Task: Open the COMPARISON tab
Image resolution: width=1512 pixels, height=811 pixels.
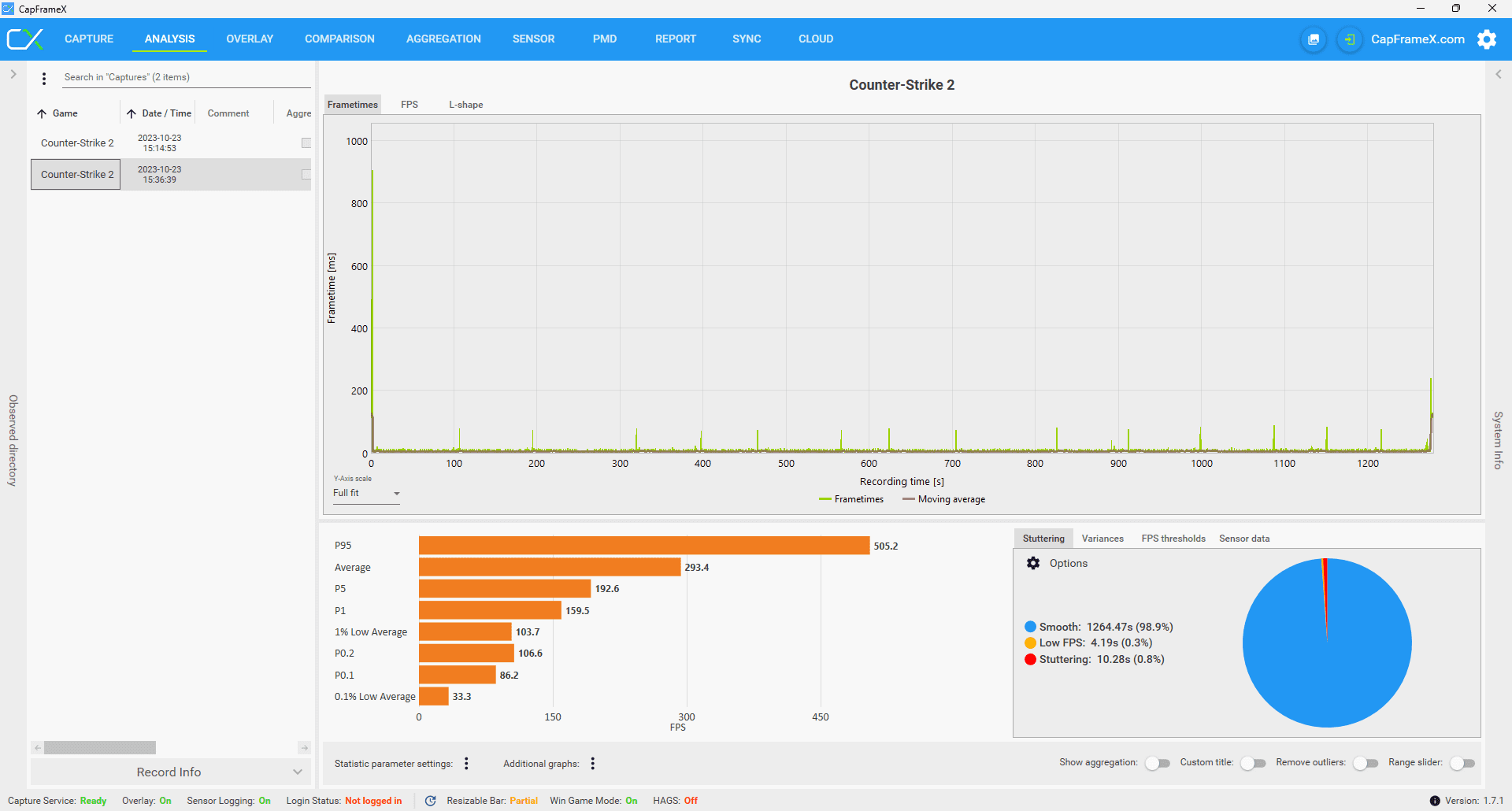Action: [x=339, y=39]
